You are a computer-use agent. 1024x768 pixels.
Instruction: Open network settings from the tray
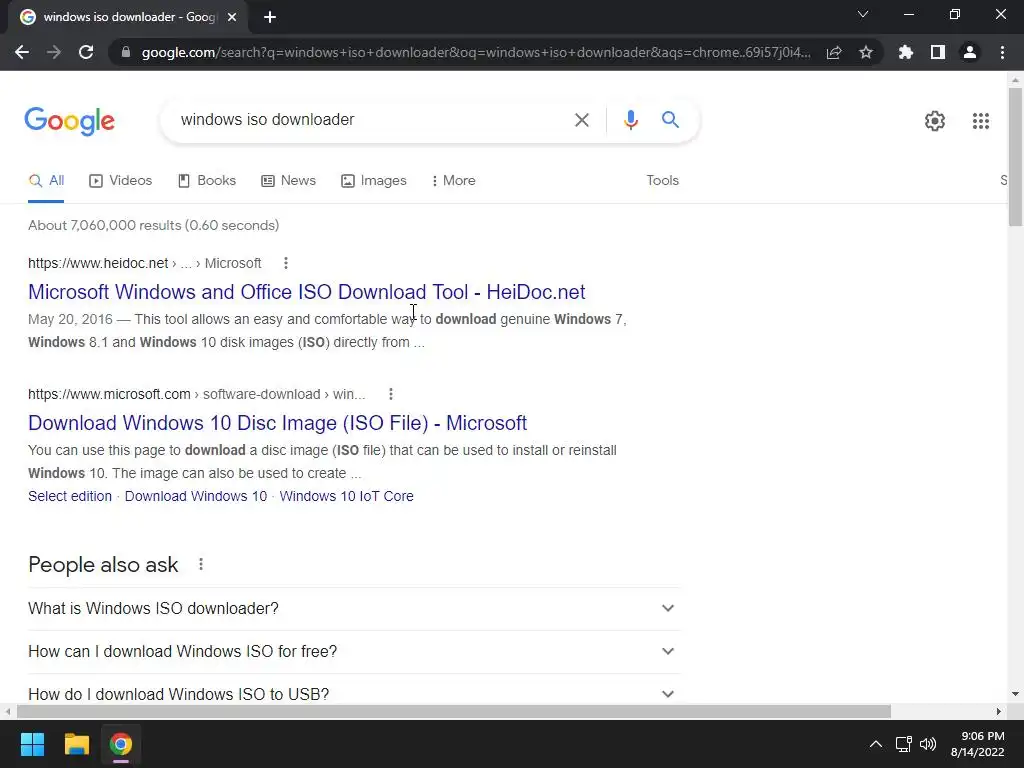pos(904,744)
